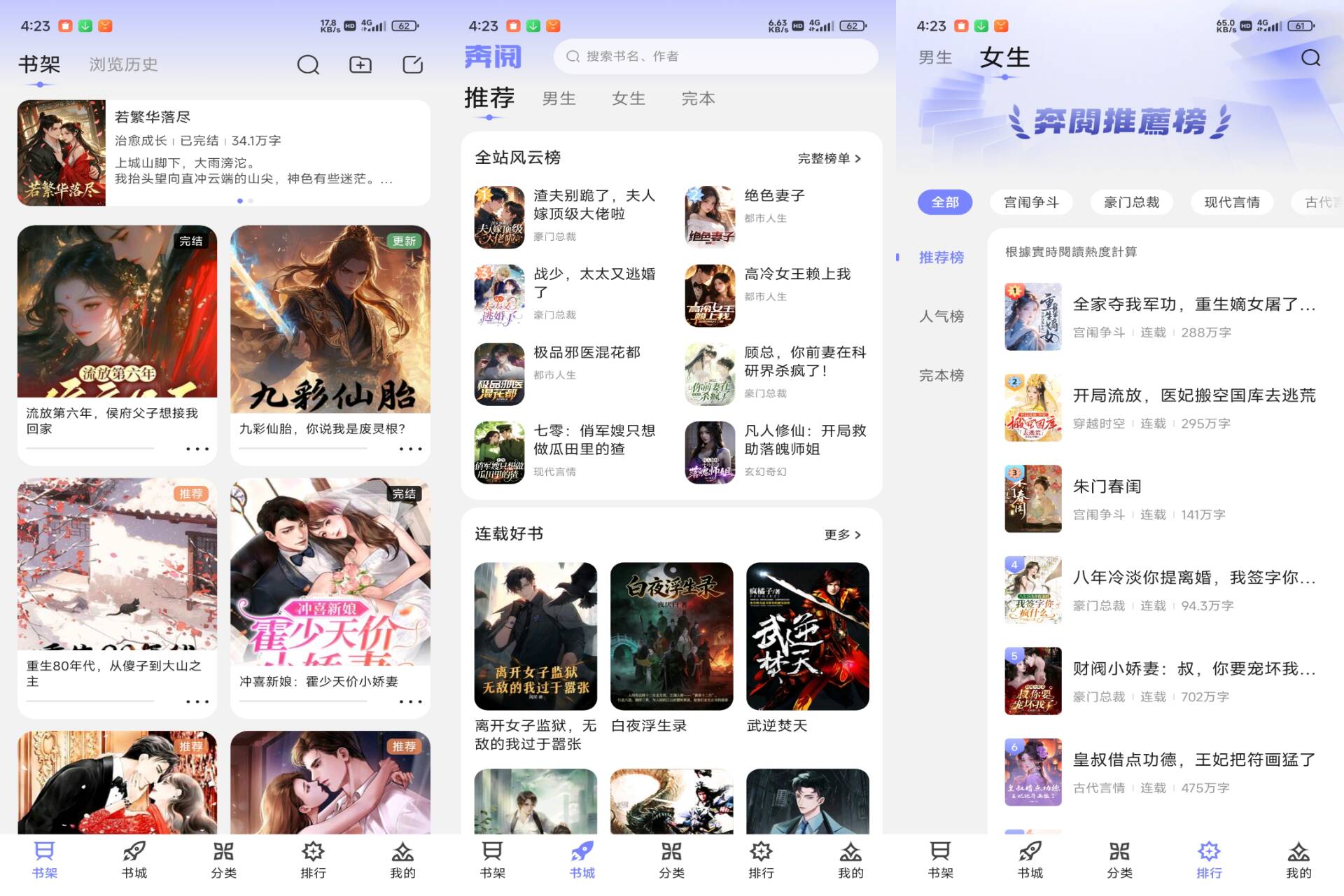Open 七零：俏军嫂只想做瓜田里的猹
This screenshot has height=896, width=1344.
pyautogui.click(x=567, y=452)
